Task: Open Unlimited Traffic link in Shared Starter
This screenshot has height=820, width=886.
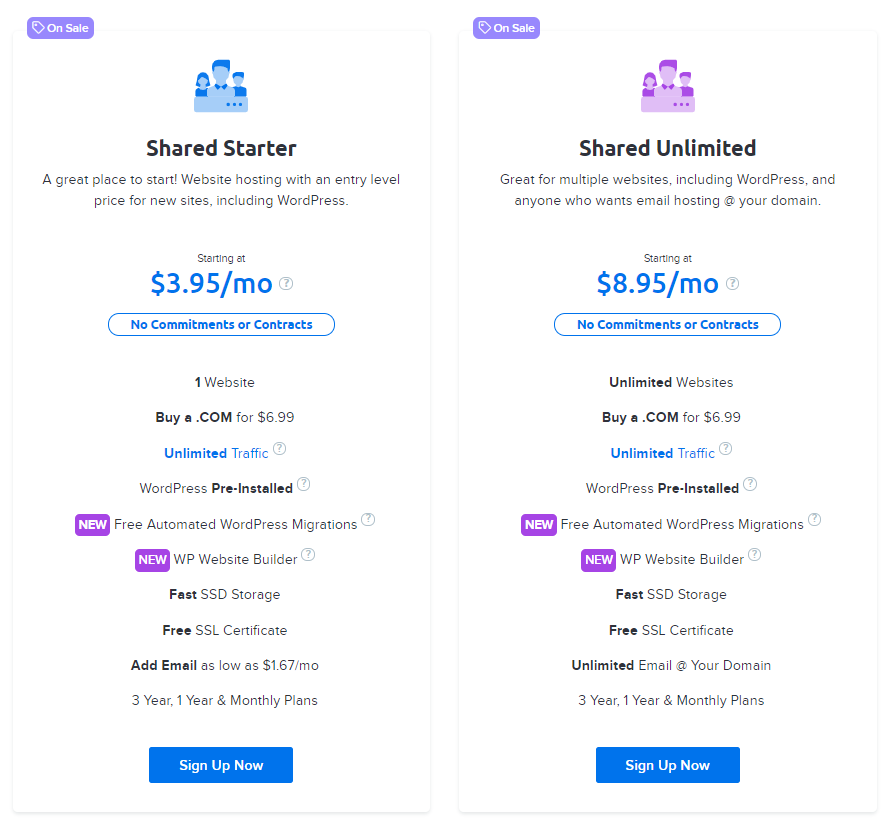Action: [x=216, y=453]
